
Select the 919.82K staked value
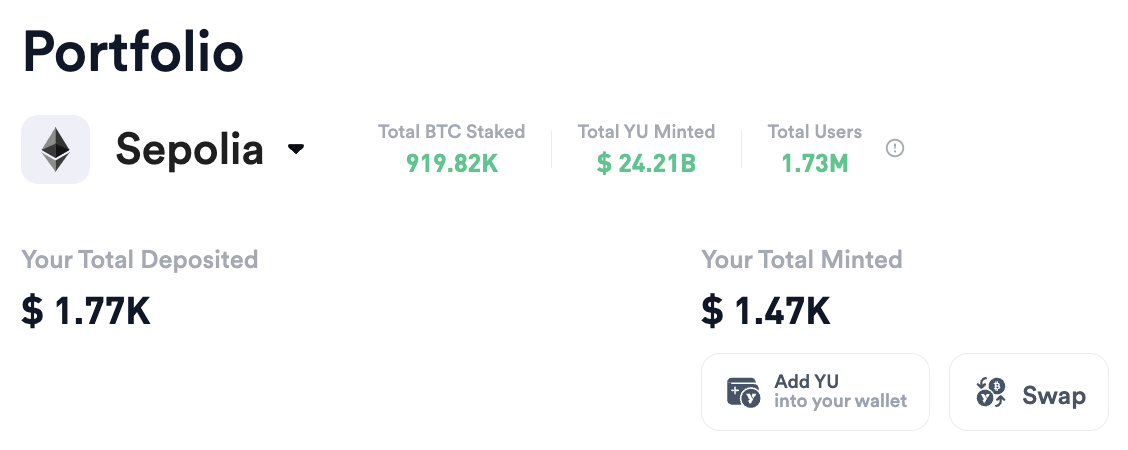pos(452,163)
